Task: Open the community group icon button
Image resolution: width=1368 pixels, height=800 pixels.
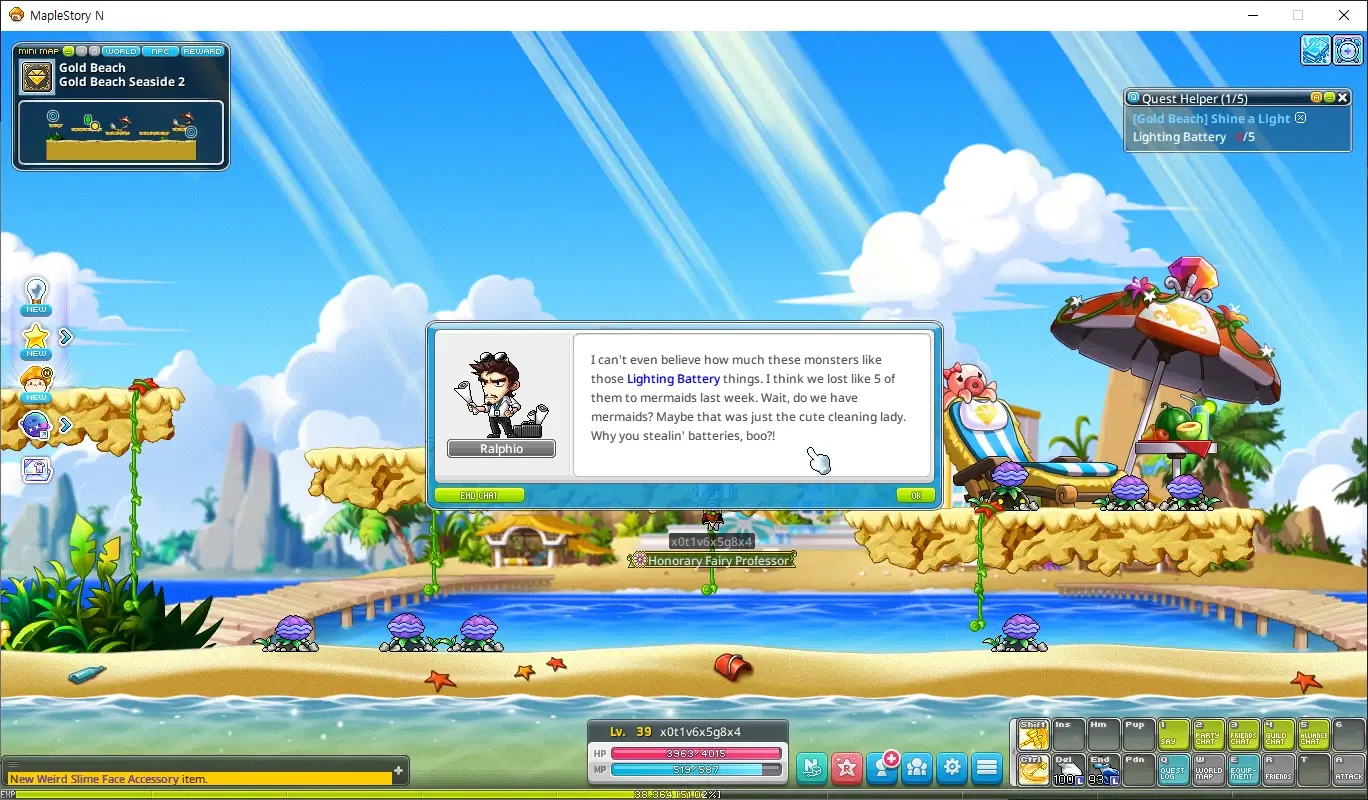Action: pos(917,767)
